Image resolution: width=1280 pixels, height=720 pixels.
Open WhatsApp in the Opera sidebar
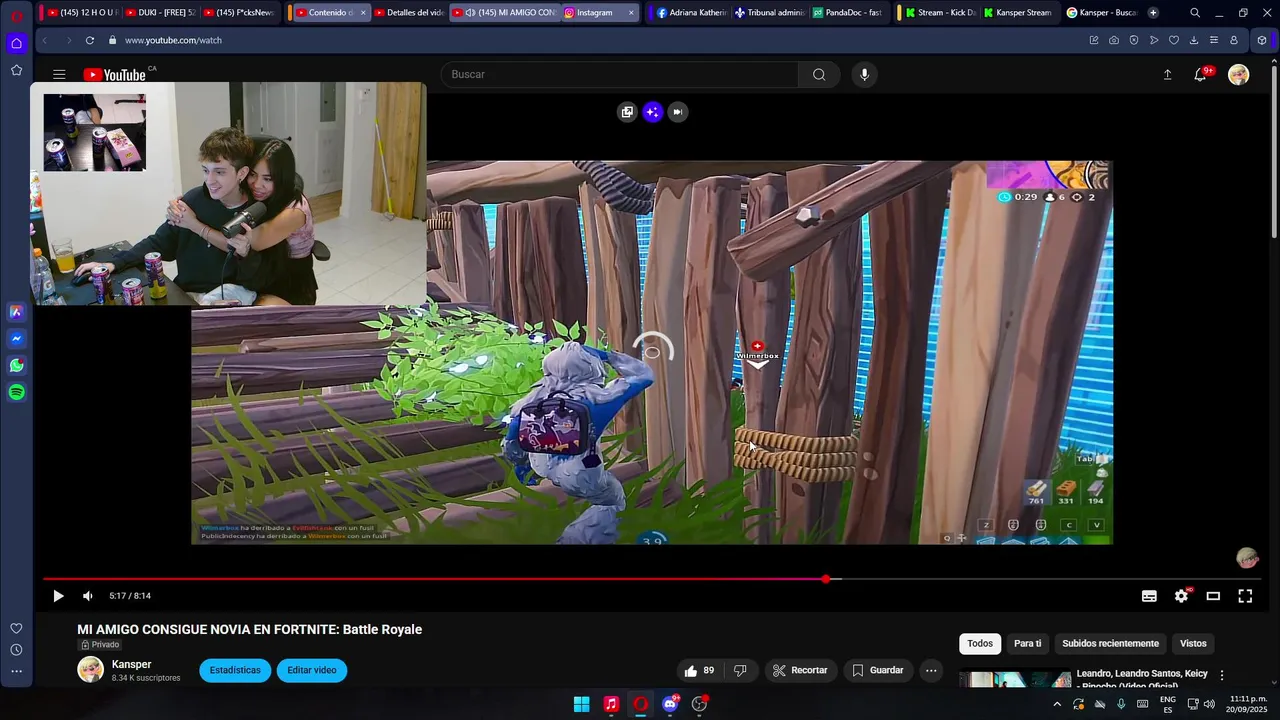click(x=17, y=366)
